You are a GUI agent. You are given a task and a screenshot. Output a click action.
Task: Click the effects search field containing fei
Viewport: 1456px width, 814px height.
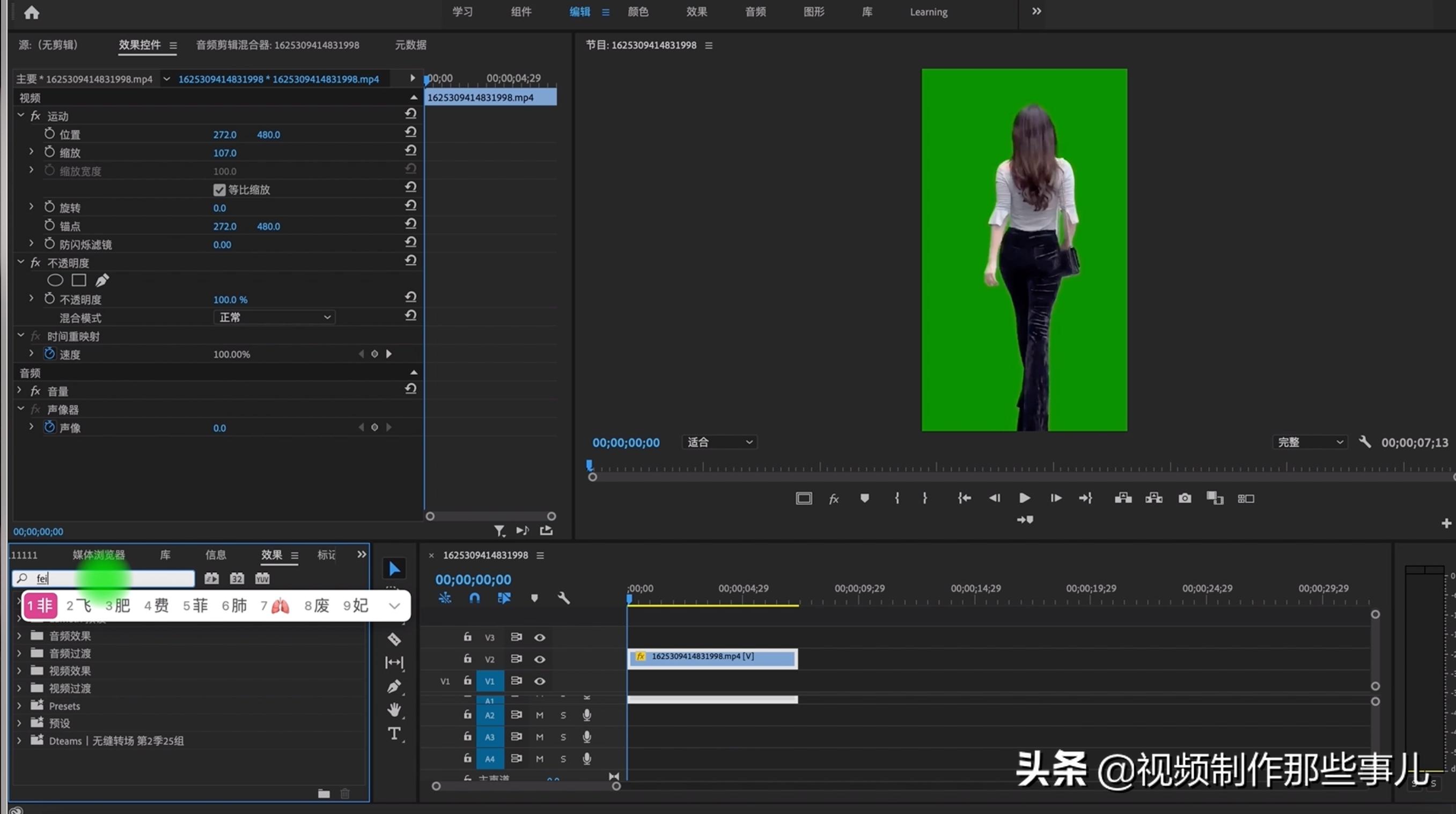point(105,578)
